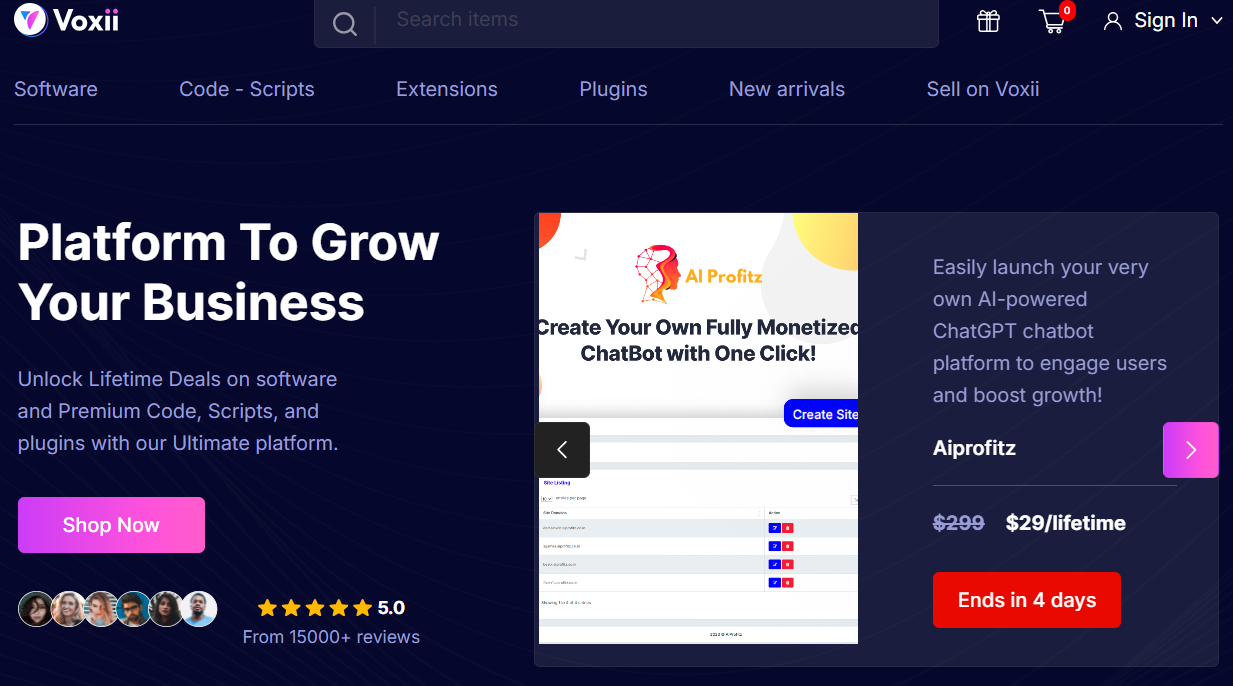
Task: Expand the Sign In dropdown chevron
Action: (x=1217, y=21)
